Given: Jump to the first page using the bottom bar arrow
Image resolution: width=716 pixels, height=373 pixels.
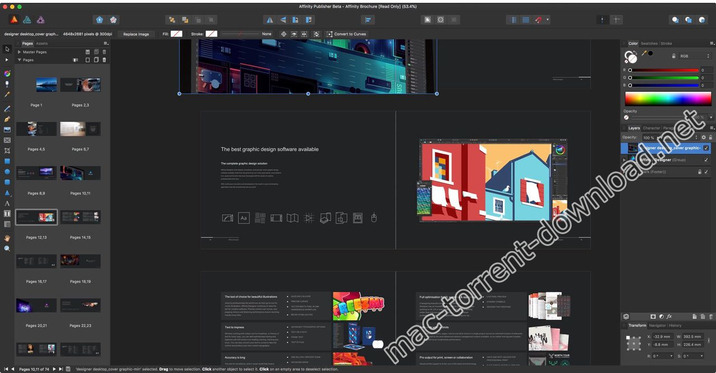Looking at the screenshot, I should (x=6, y=369).
